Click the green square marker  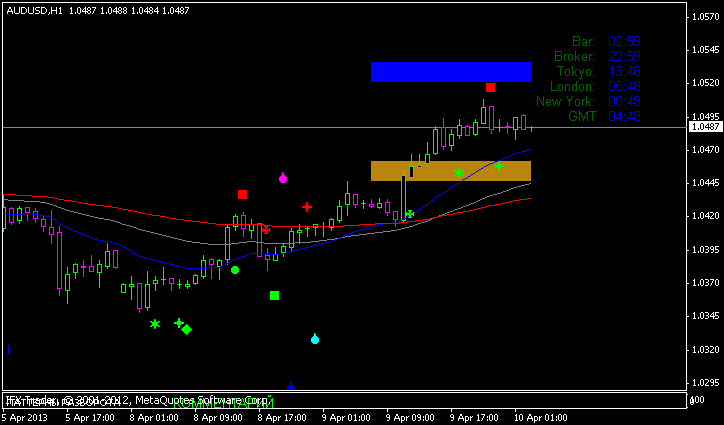pos(275,295)
